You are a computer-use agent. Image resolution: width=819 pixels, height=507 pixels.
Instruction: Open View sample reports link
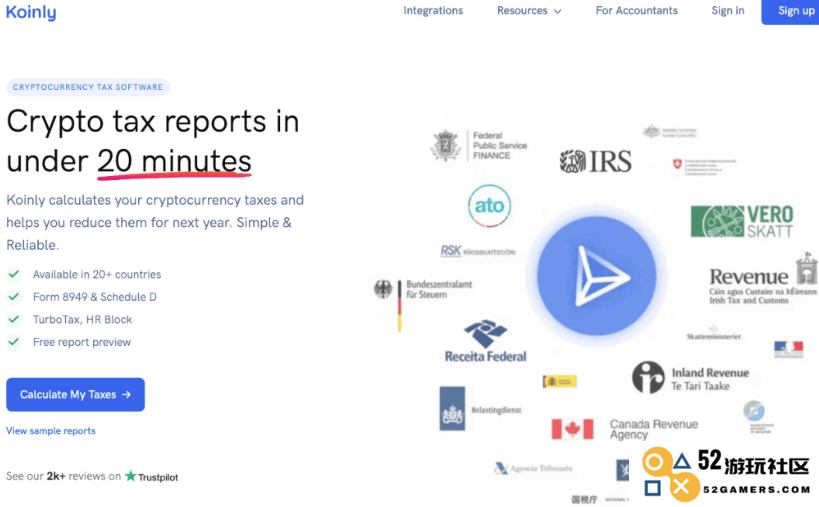click(x=51, y=431)
